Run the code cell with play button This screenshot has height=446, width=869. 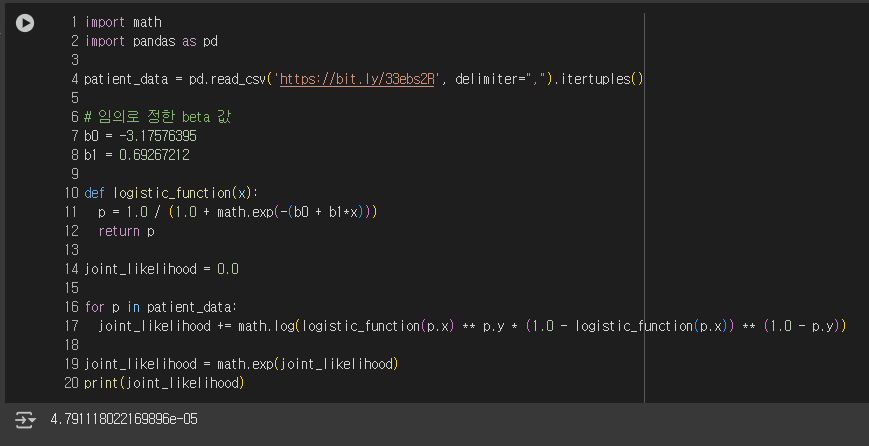[x=25, y=23]
